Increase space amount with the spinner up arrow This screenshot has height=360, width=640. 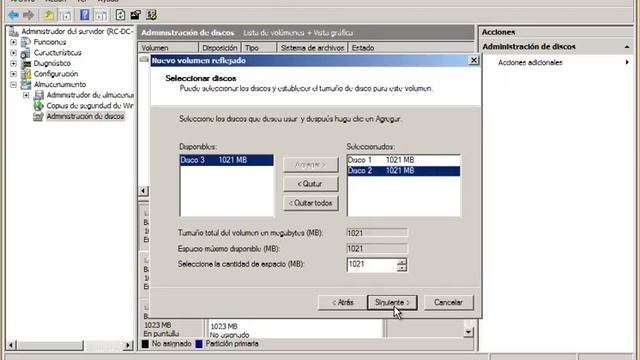(x=402, y=261)
